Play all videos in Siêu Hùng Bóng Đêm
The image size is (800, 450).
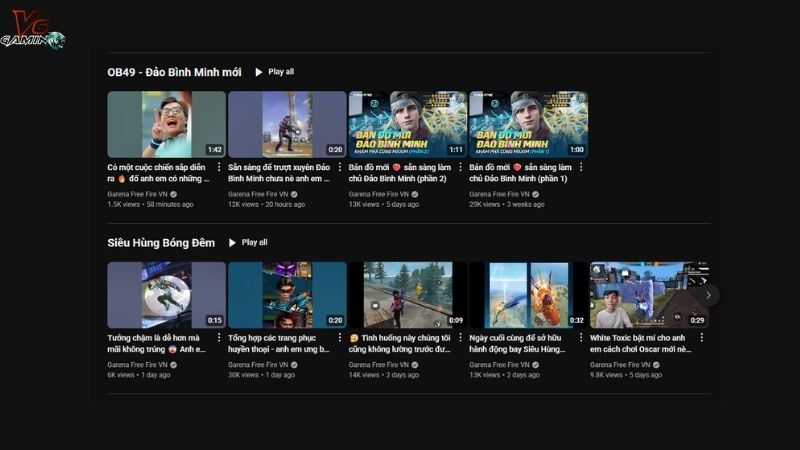[248, 242]
